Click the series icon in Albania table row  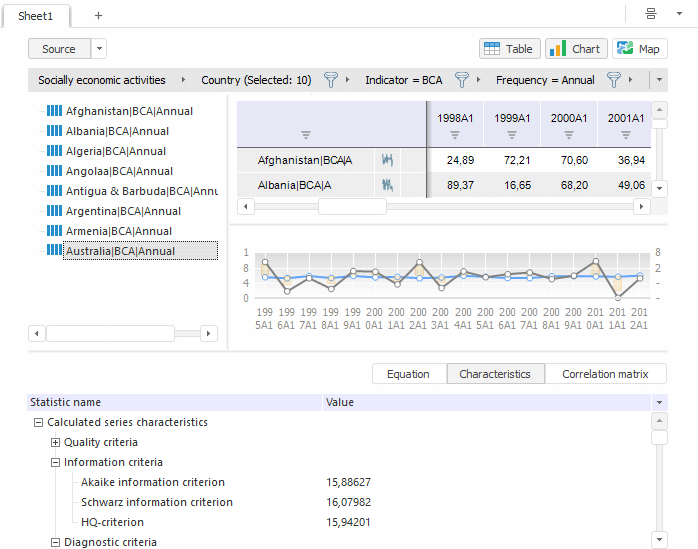tap(388, 185)
